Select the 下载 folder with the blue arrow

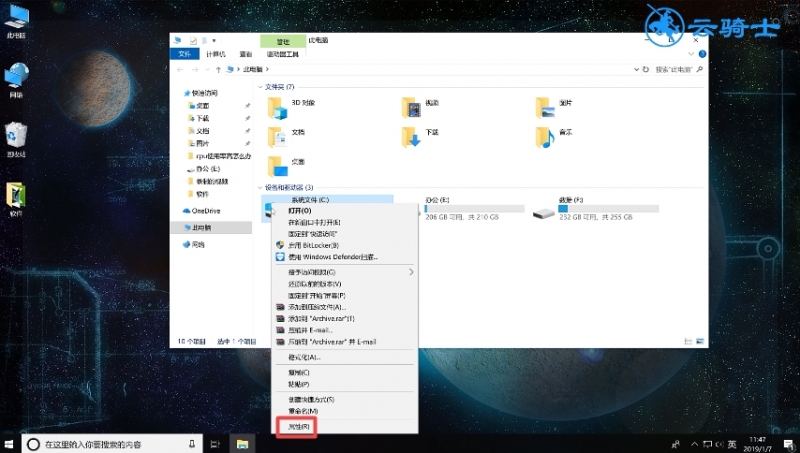tap(411, 137)
